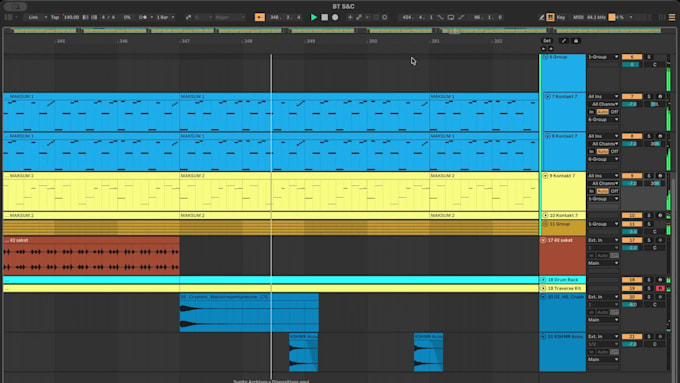Toggle the Lock Envelopes icon
The width and height of the screenshot is (680, 383).
pyautogui.click(x=576, y=41)
